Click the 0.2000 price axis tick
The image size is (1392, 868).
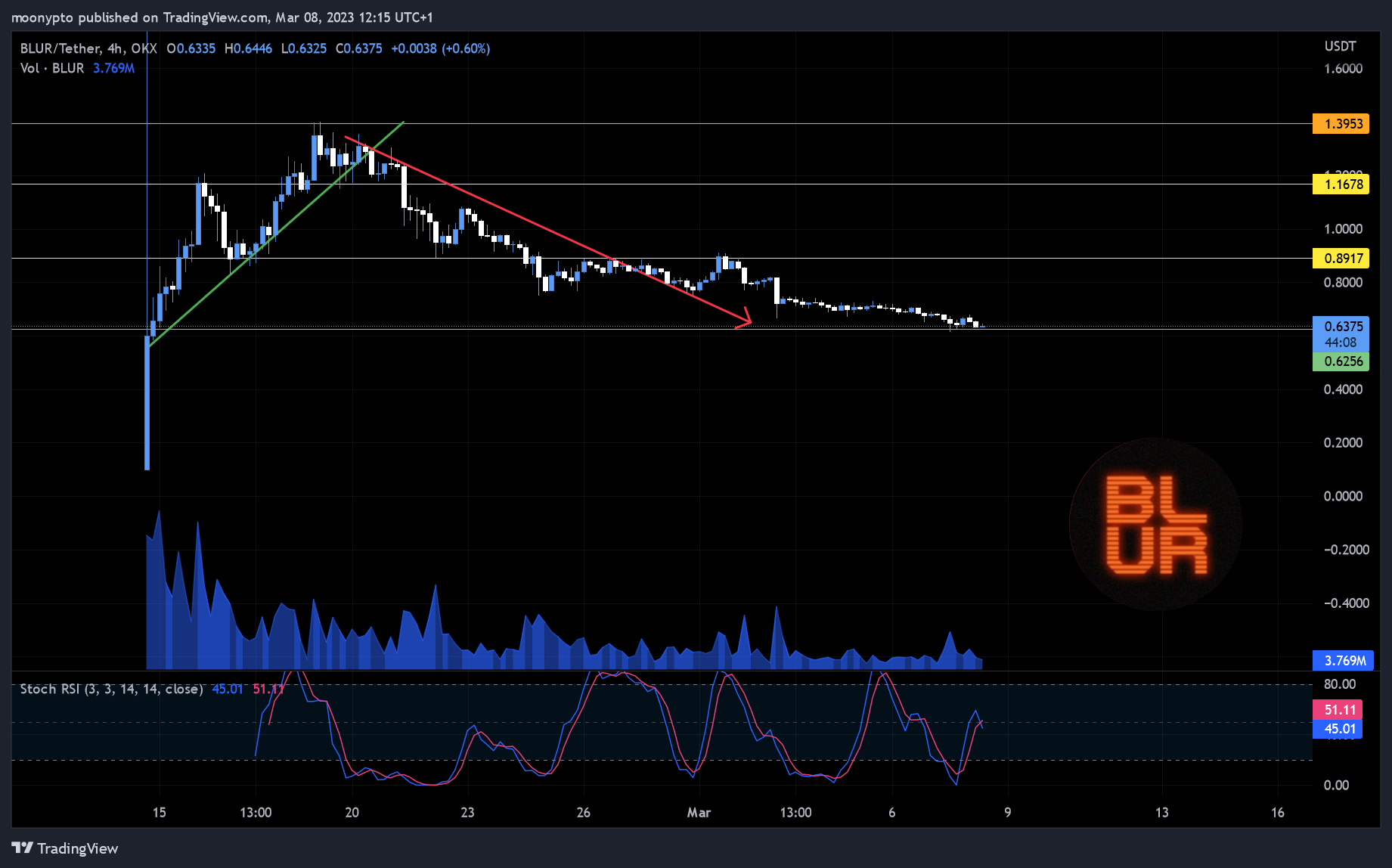pyautogui.click(x=1343, y=443)
